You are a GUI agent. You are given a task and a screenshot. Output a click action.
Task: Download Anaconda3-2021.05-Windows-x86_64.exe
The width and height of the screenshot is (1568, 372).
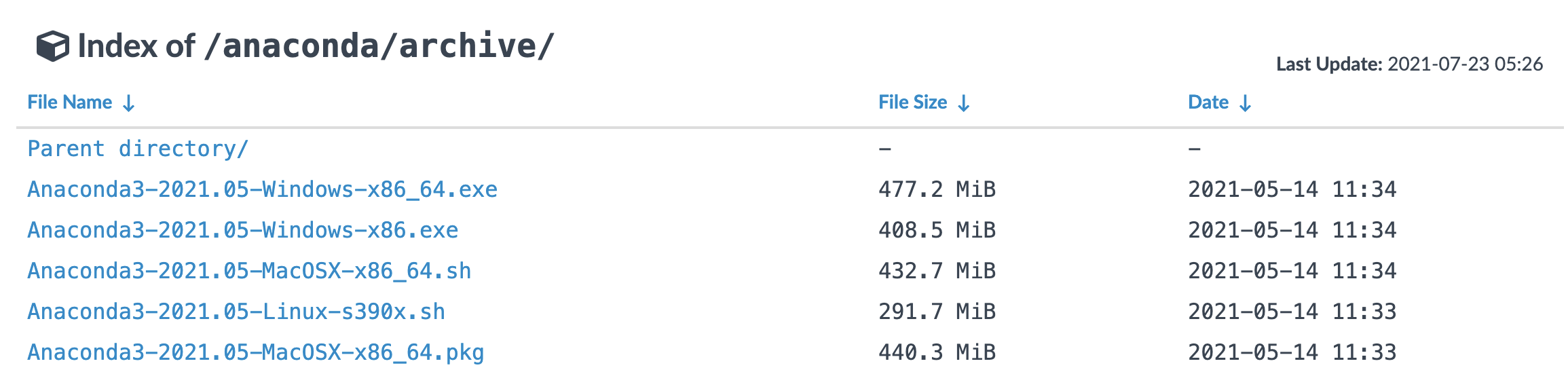click(x=262, y=189)
